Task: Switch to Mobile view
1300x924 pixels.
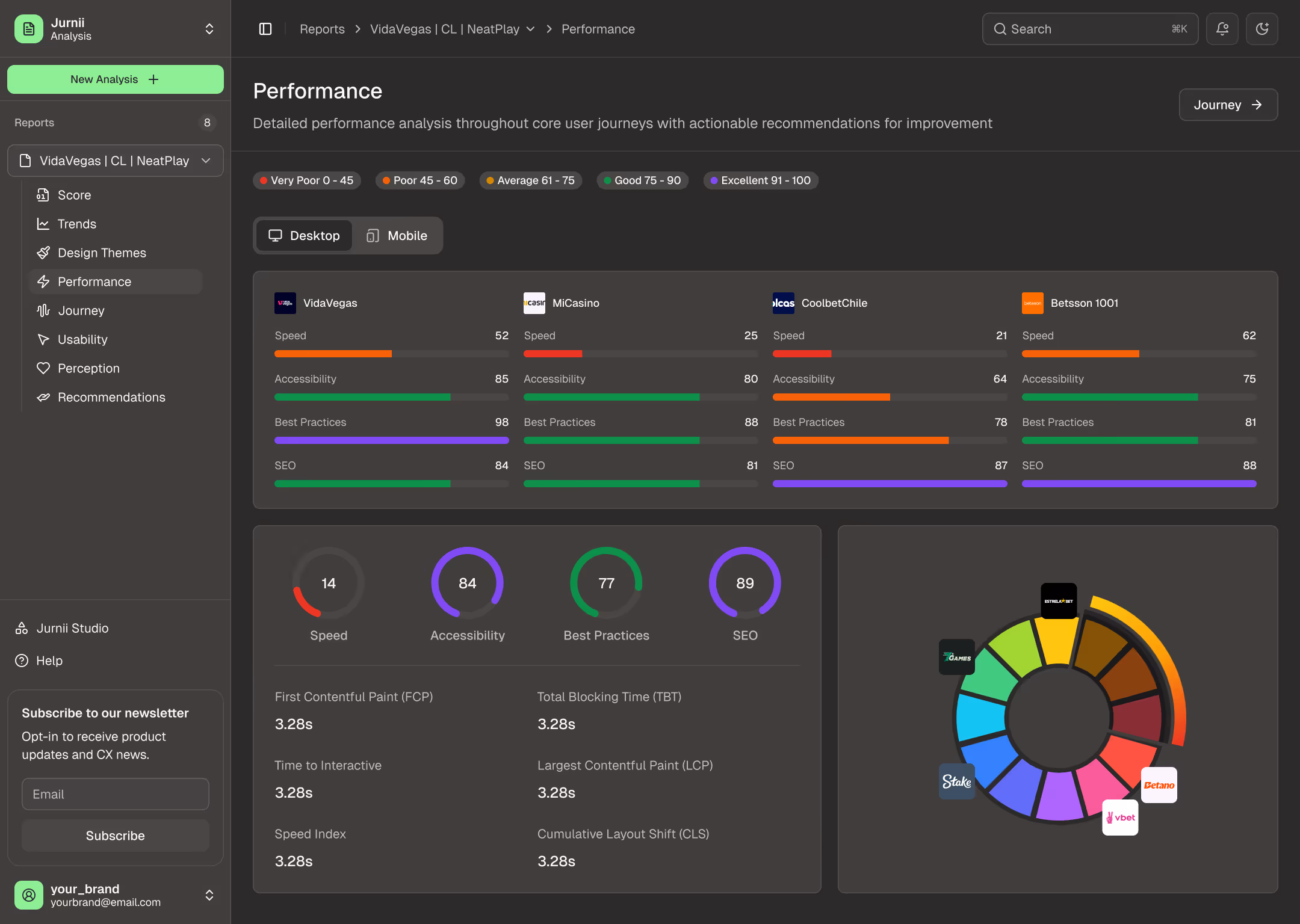Action: click(397, 236)
